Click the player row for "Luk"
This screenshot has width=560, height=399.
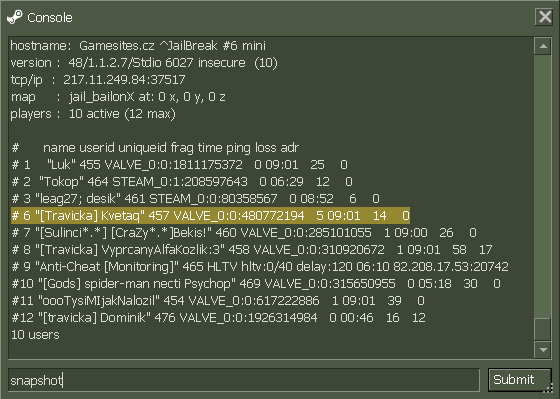point(179,165)
